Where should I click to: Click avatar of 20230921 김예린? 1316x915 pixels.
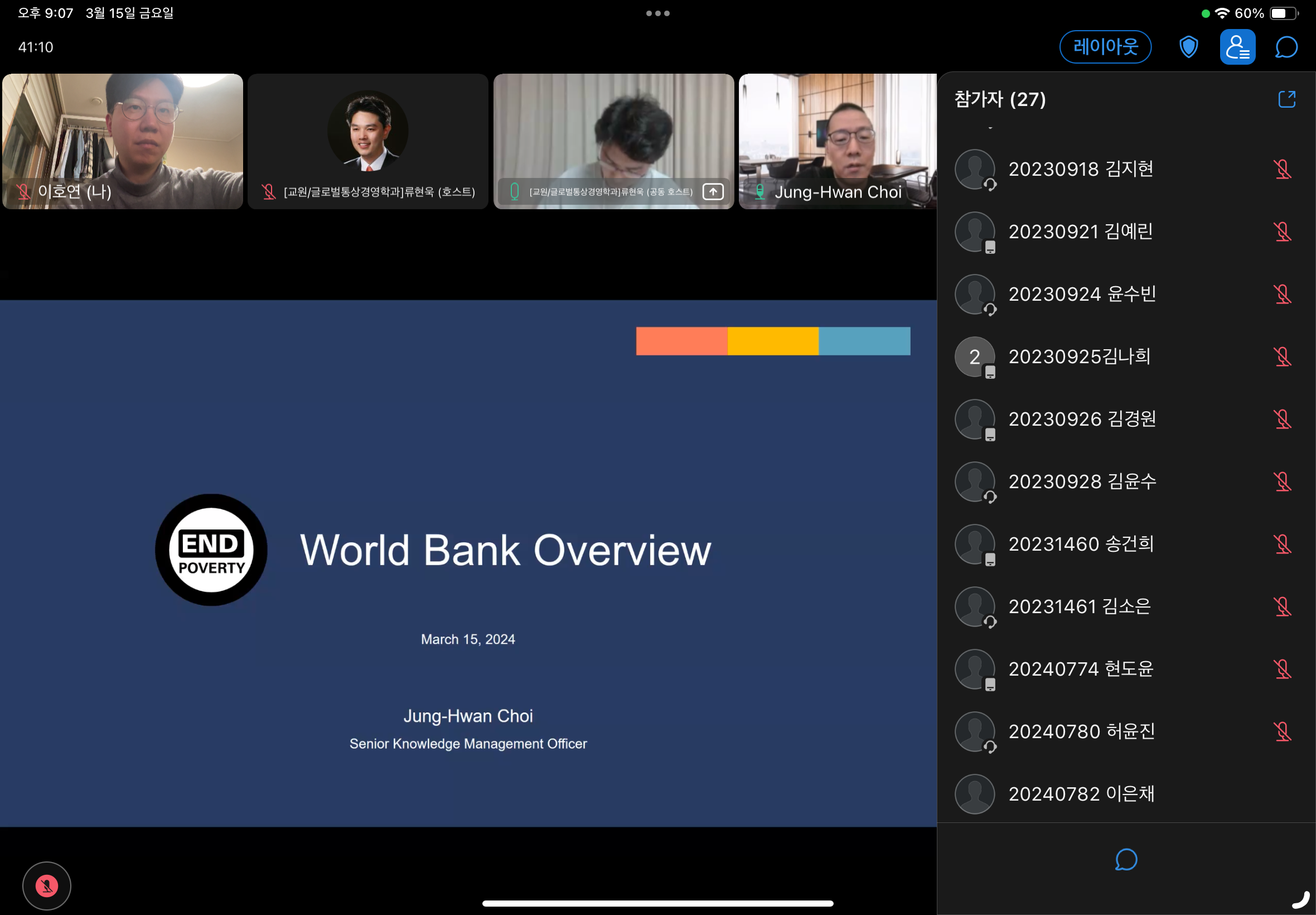(x=975, y=232)
